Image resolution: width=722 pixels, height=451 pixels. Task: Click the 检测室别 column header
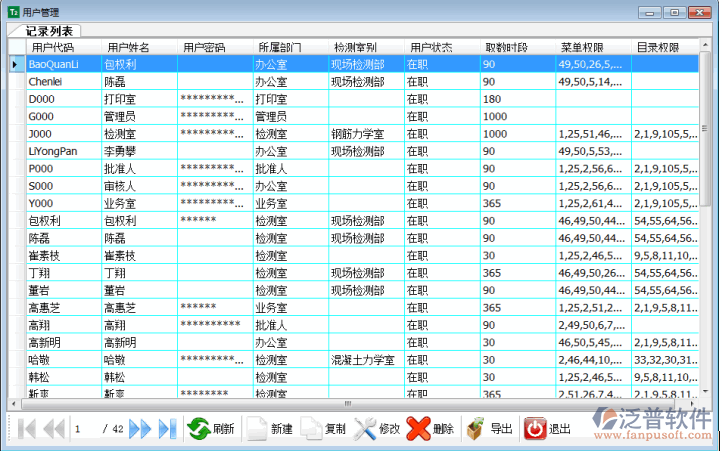[x=366, y=47]
